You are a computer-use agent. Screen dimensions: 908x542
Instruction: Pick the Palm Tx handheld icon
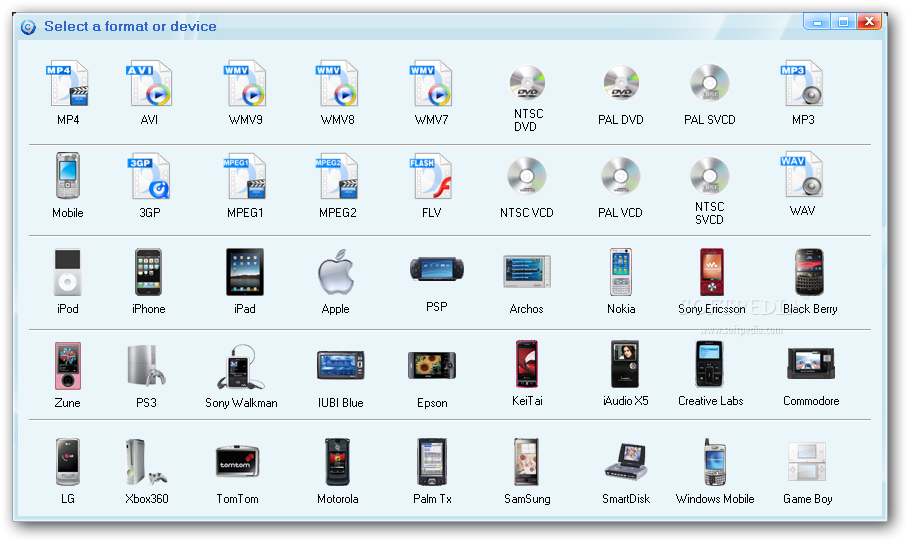click(x=433, y=462)
